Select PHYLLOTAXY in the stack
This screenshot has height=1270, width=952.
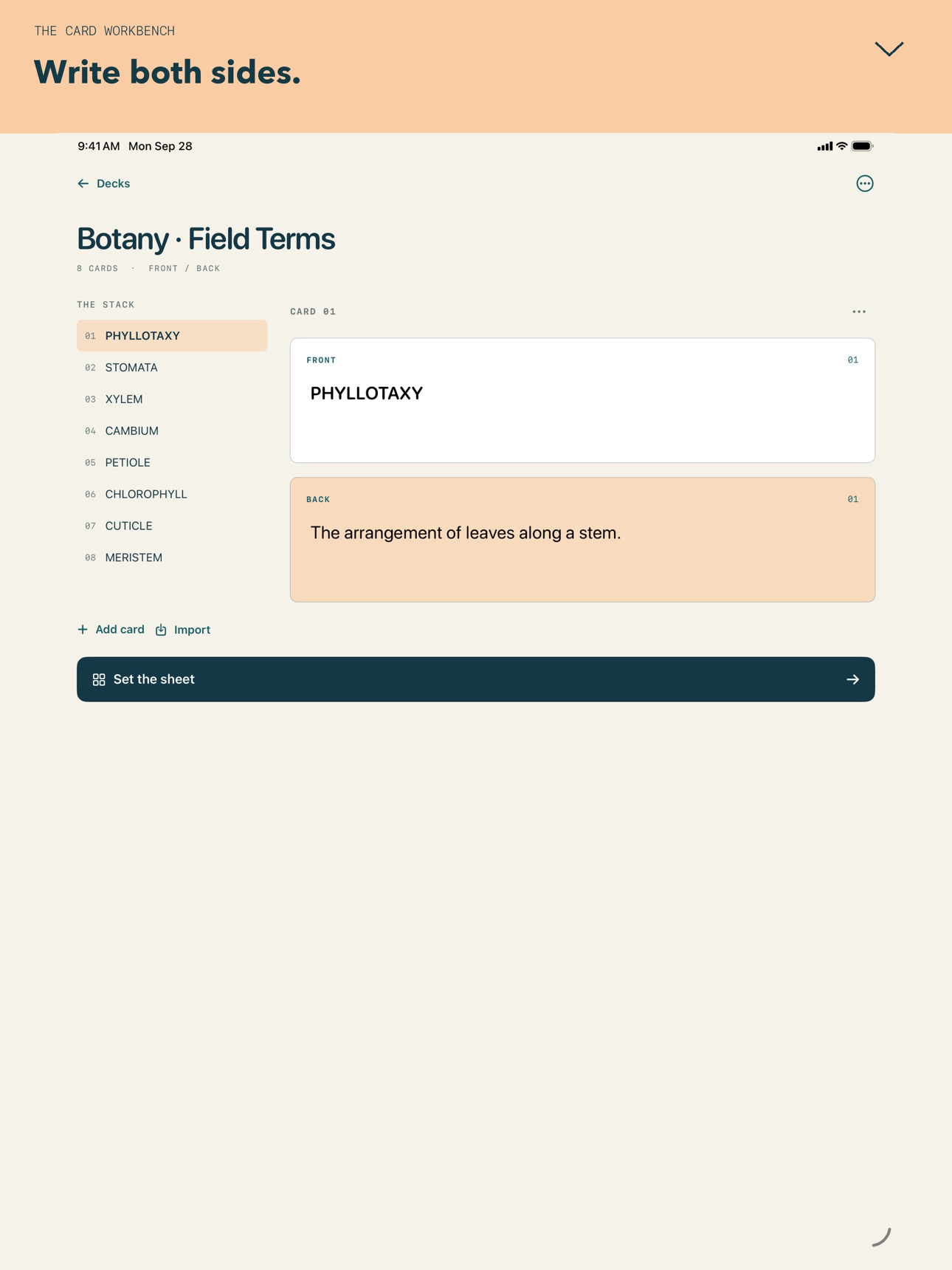172,336
